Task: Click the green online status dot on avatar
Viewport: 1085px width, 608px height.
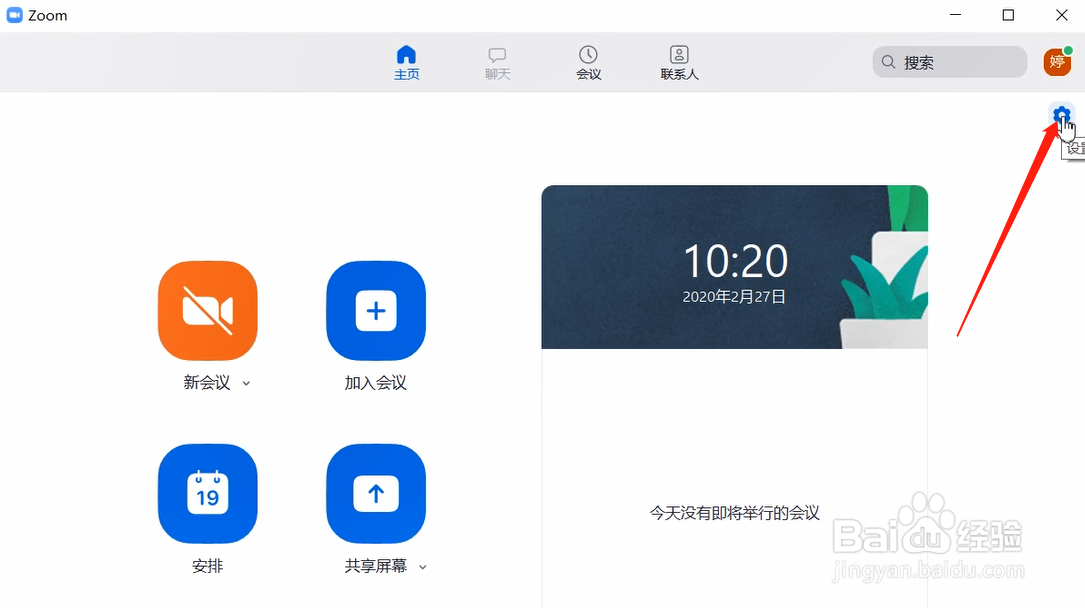Action: 1069,51
